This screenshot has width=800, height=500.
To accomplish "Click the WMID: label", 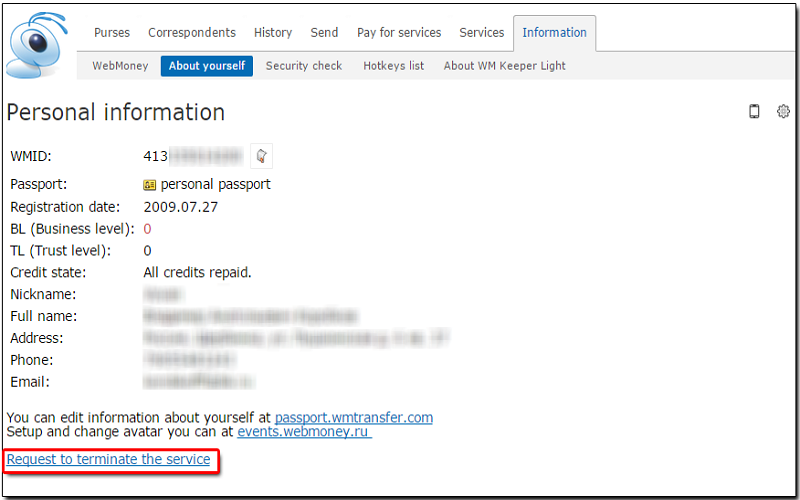I will click(x=31, y=156).
